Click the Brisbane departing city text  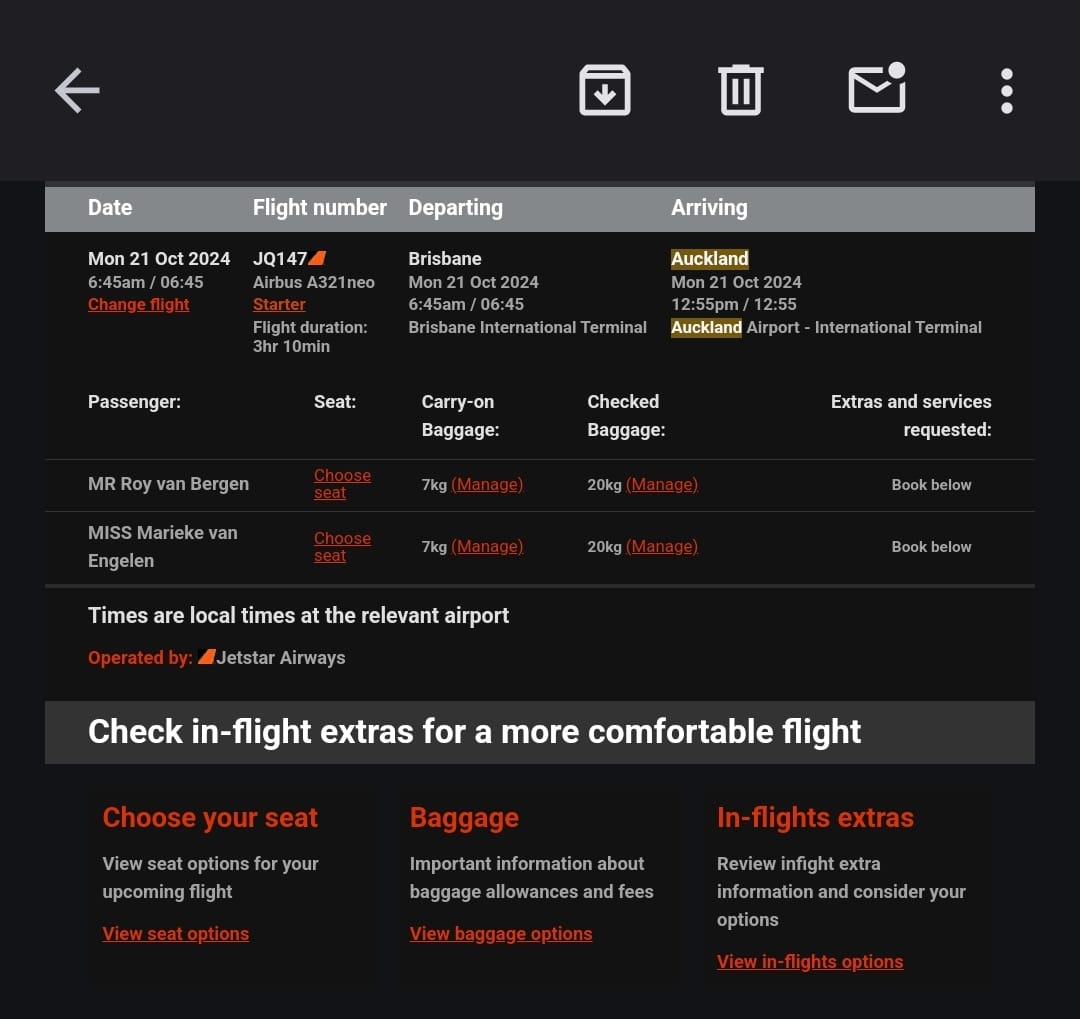[x=445, y=258]
